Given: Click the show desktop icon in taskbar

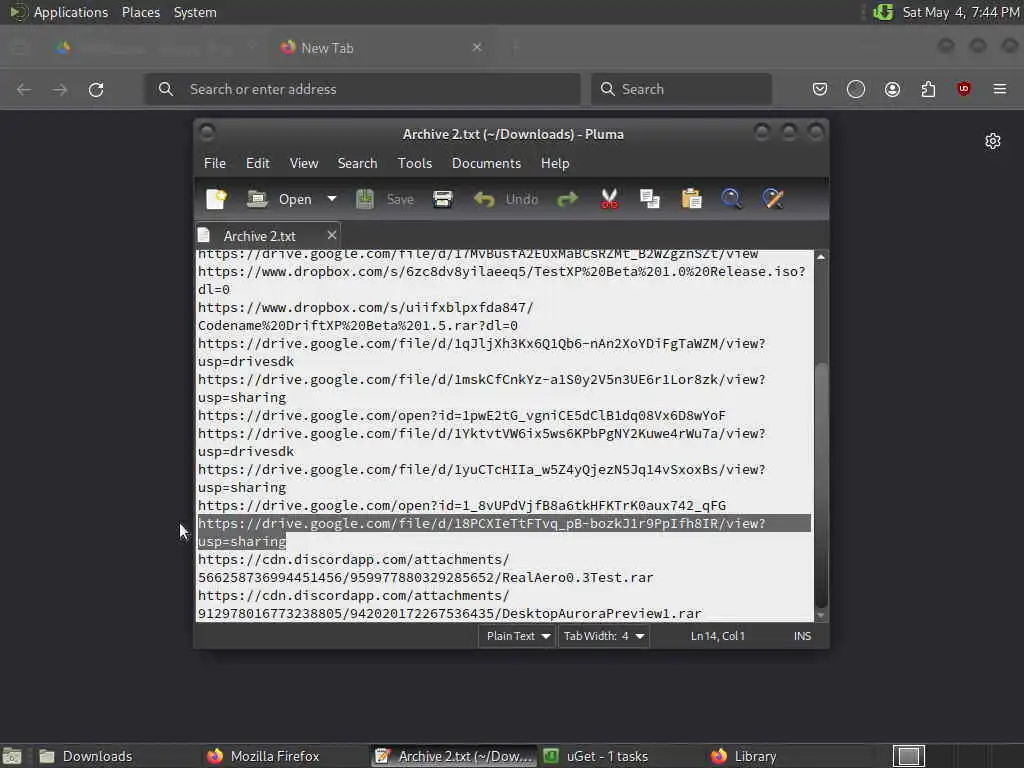Looking at the screenshot, I should pos(12,756).
